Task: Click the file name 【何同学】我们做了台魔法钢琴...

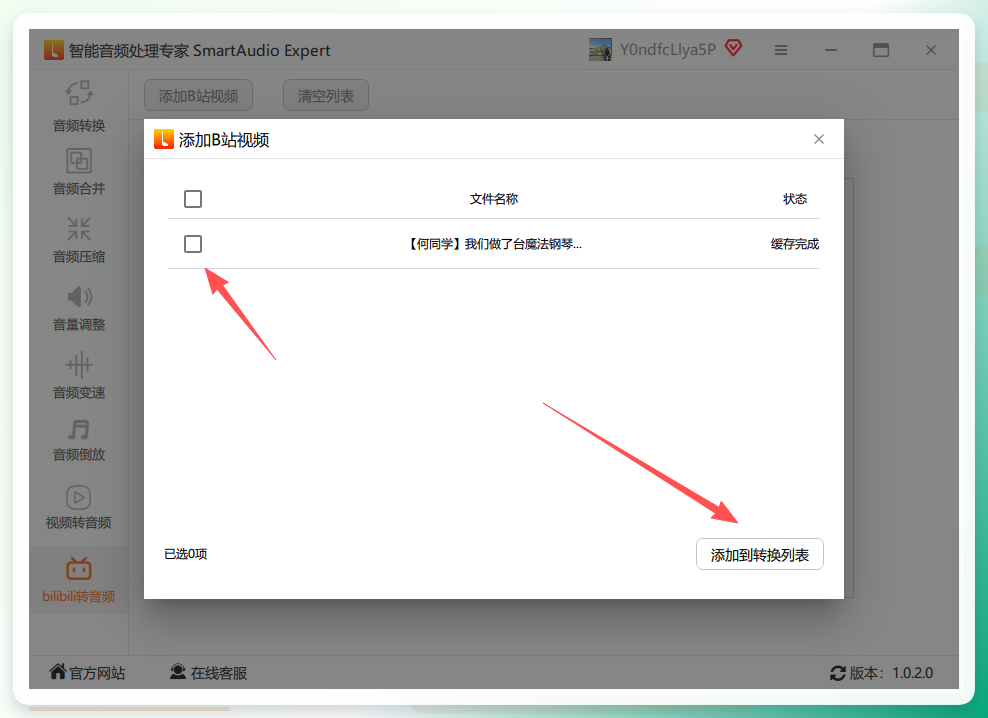Action: pos(493,244)
